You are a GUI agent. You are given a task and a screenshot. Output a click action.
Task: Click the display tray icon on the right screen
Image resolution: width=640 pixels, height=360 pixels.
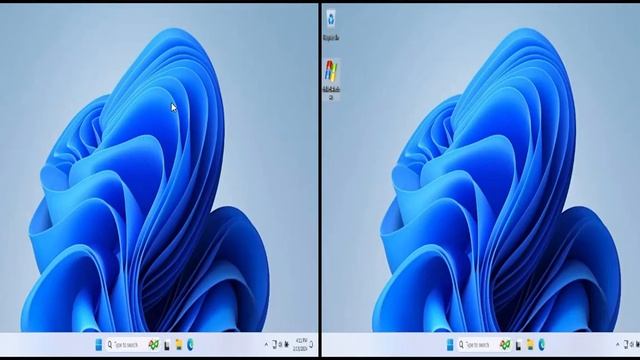click(x=626, y=344)
